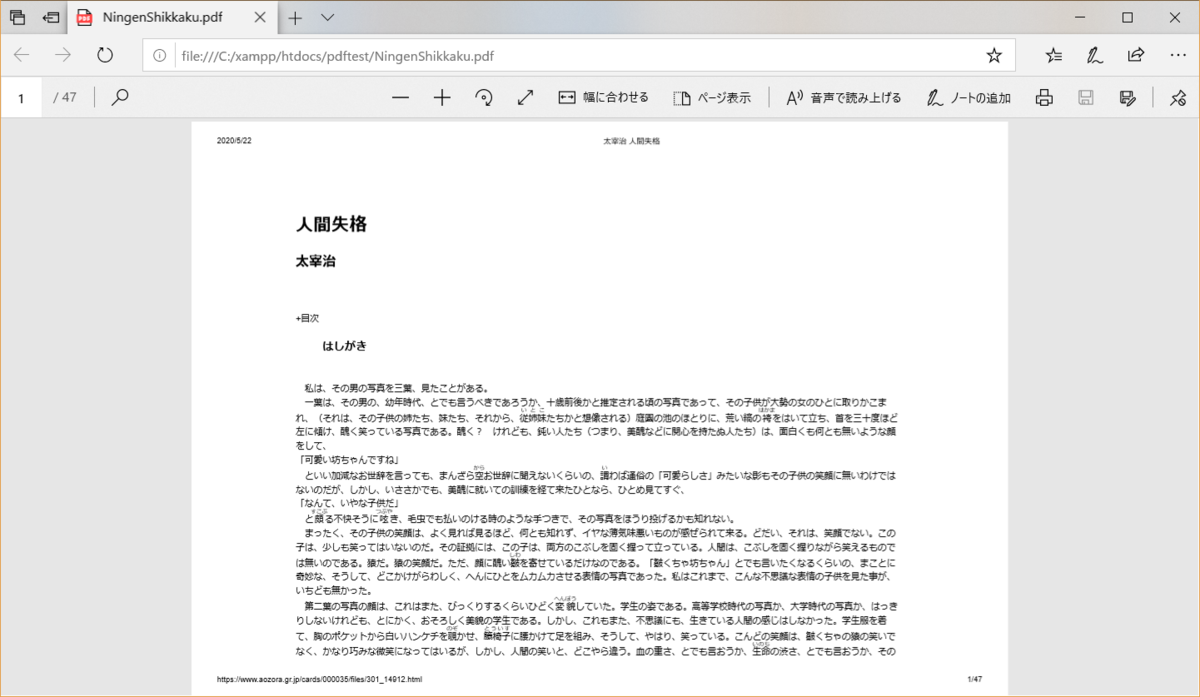Rotate the PDF page

[x=484, y=97]
